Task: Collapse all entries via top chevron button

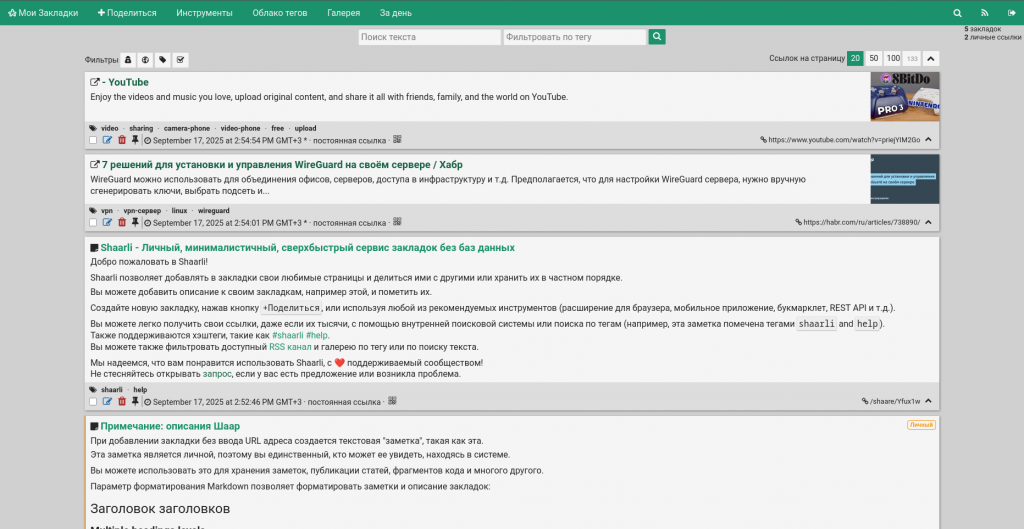Action: [x=931, y=59]
